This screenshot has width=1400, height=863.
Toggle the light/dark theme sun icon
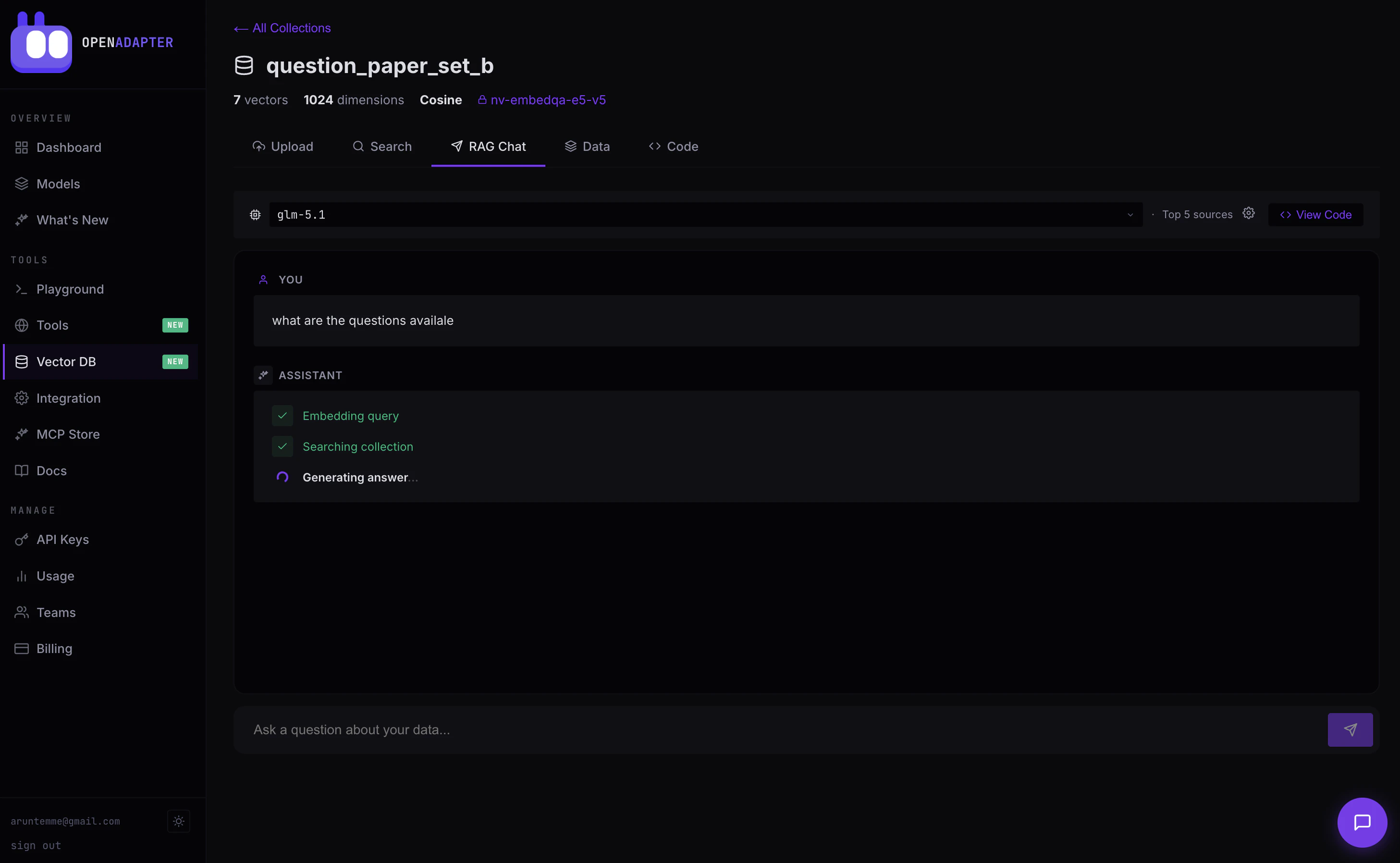[x=179, y=821]
